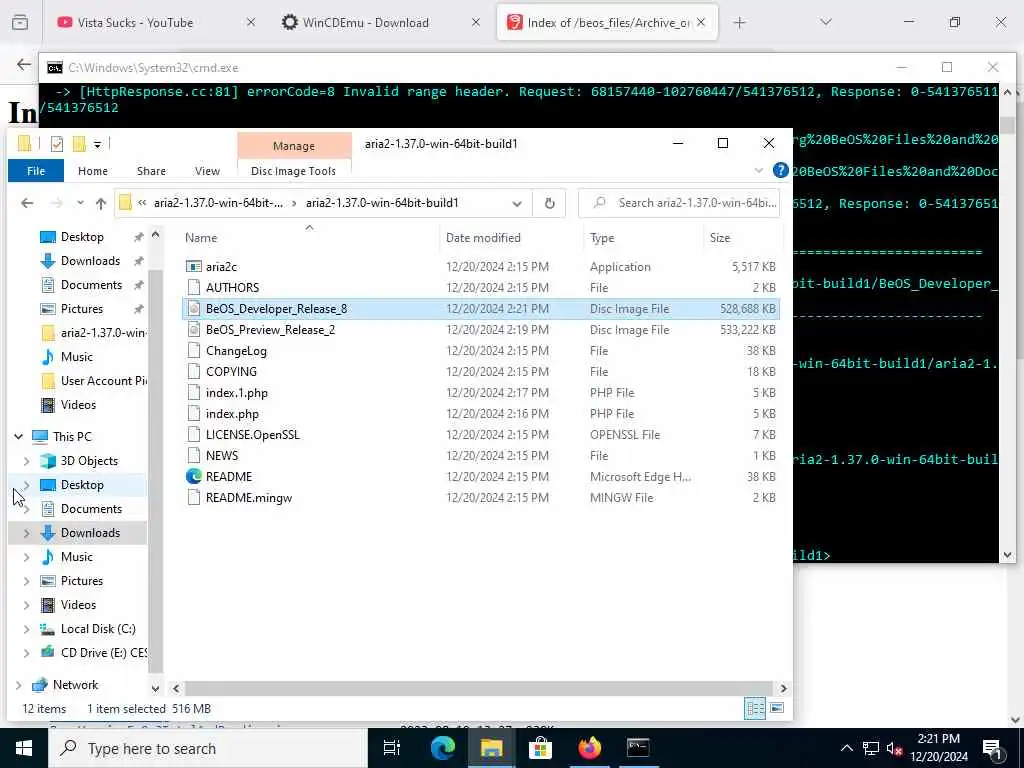Viewport: 1024px width, 768px height.
Task: Open the Windows Start menu
Action: tap(24, 748)
